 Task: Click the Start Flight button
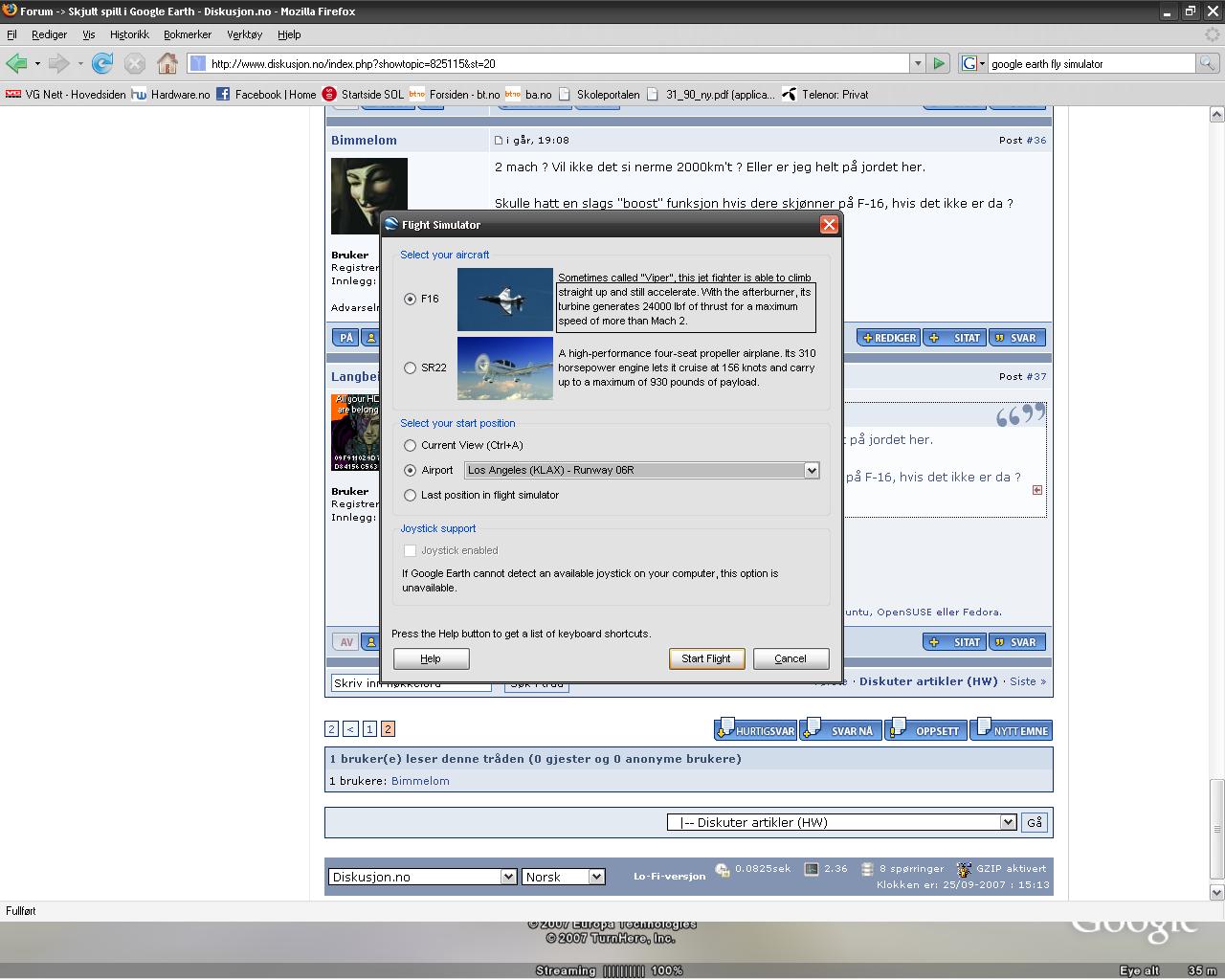click(x=706, y=658)
